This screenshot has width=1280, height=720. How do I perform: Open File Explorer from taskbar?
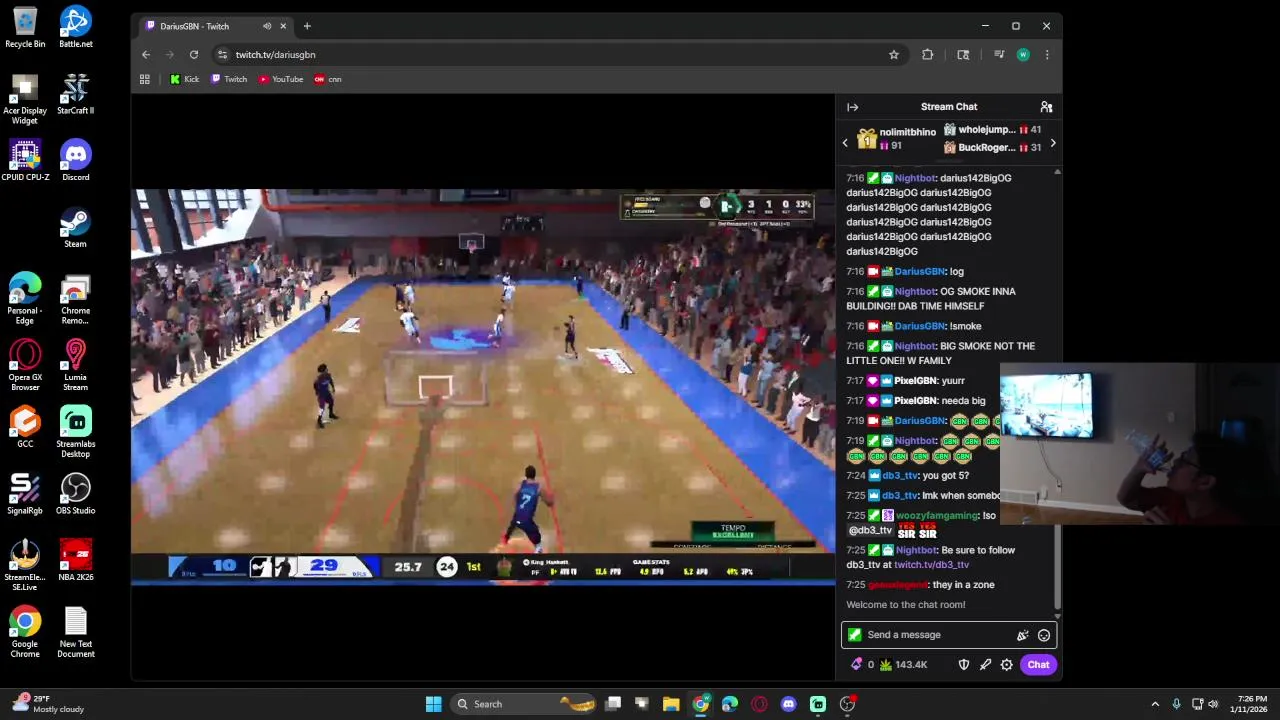pyautogui.click(x=671, y=704)
